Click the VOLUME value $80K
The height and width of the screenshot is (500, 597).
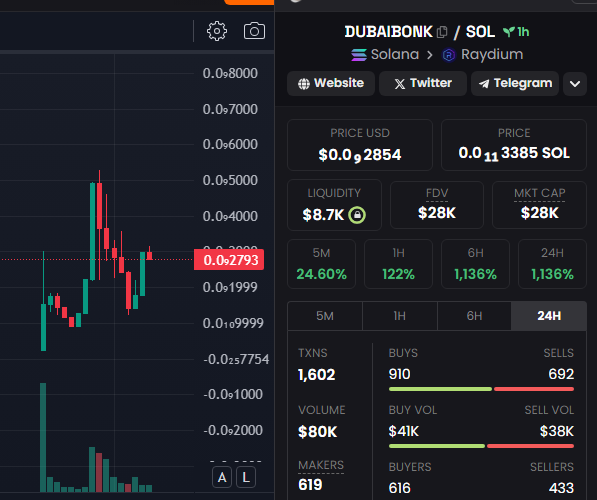318,432
